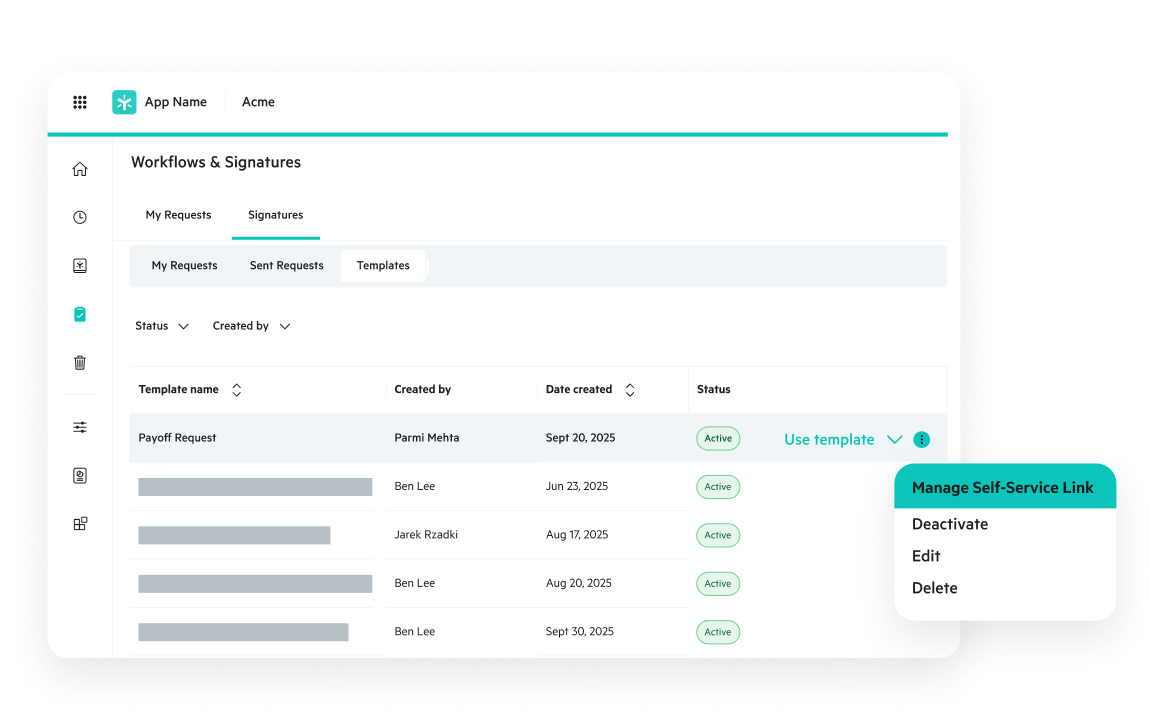Choose Deactivate in the context menu

pyautogui.click(x=950, y=524)
